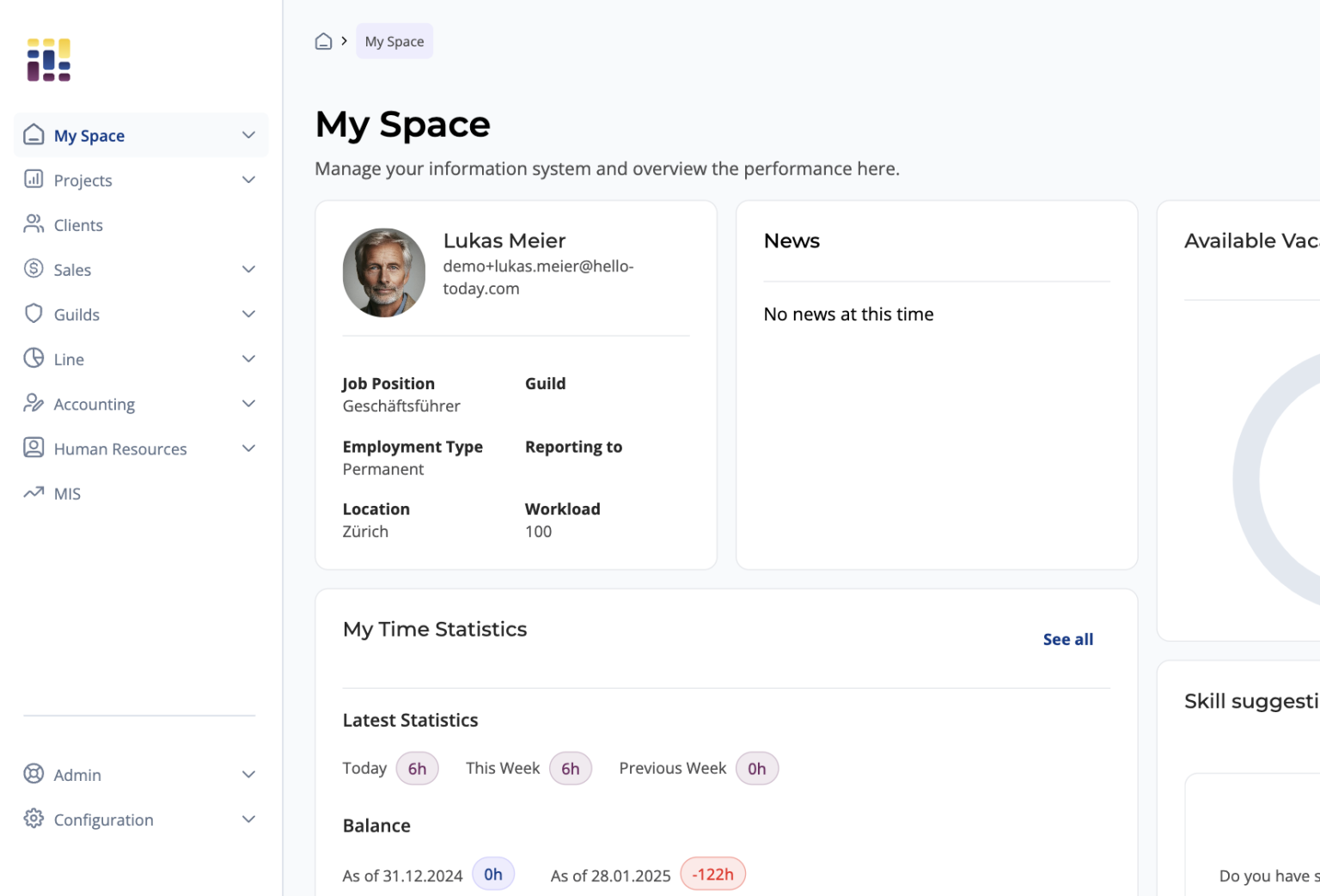Open MIS via its trend-arrow icon
Image resolution: width=1320 pixels, height=896 pixels.
pyautogui.click(x=34, y=493)
